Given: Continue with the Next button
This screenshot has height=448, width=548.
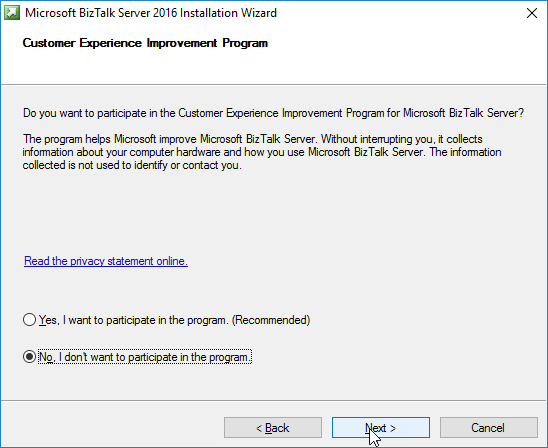Looking at the screenshot, I should [381, 427].
